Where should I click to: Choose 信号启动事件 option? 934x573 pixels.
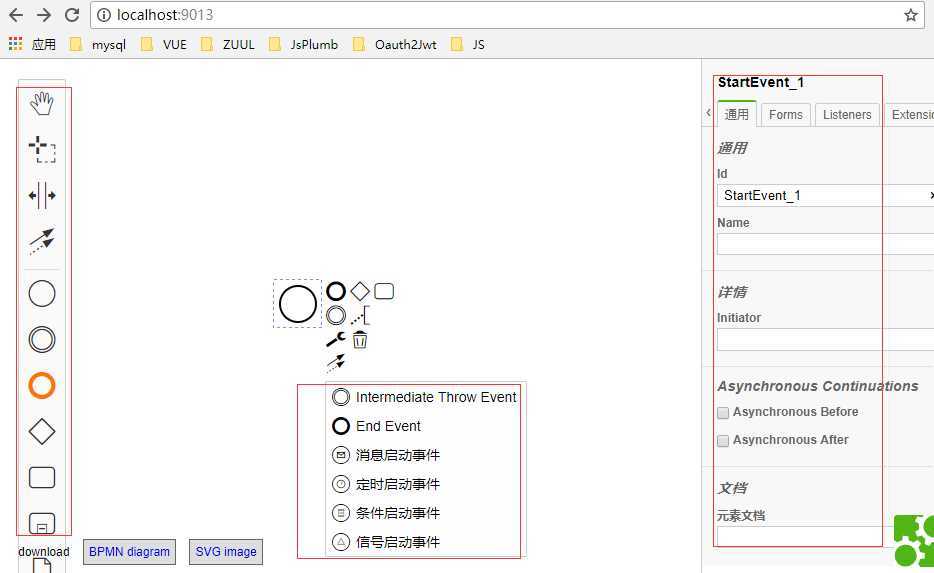[424, 542]
